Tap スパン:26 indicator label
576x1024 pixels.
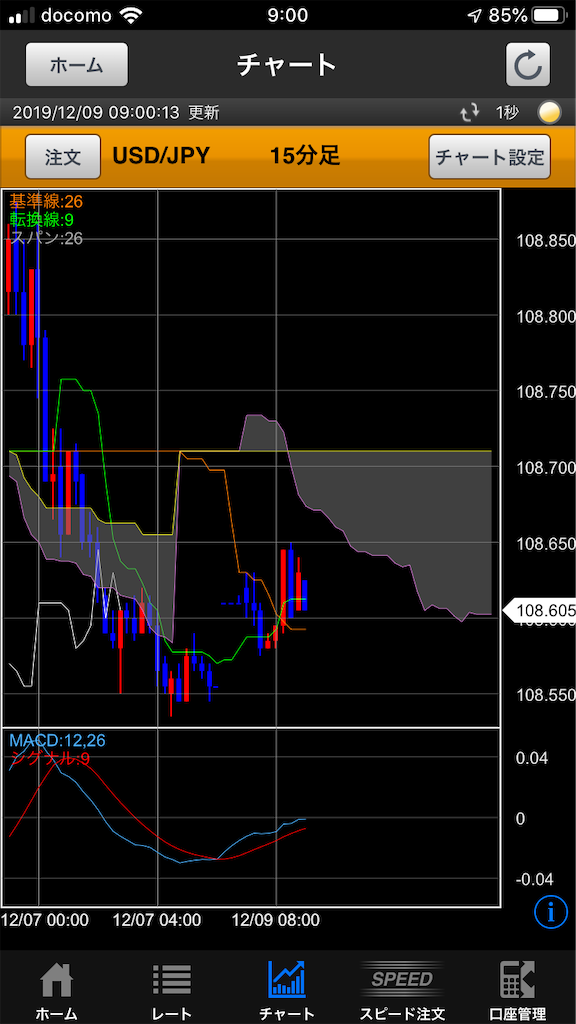[x=46, y=238]
